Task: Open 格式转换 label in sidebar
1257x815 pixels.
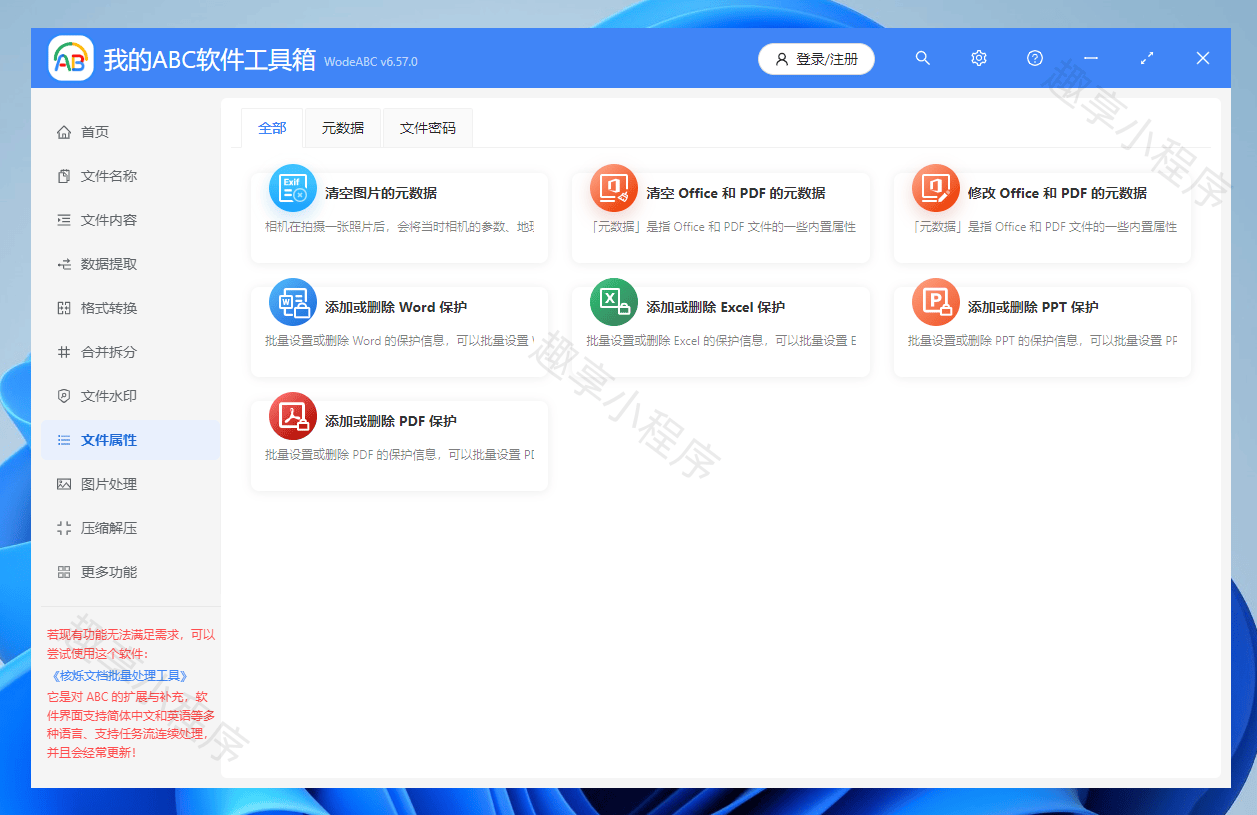Action: click(x=109, y=308)
